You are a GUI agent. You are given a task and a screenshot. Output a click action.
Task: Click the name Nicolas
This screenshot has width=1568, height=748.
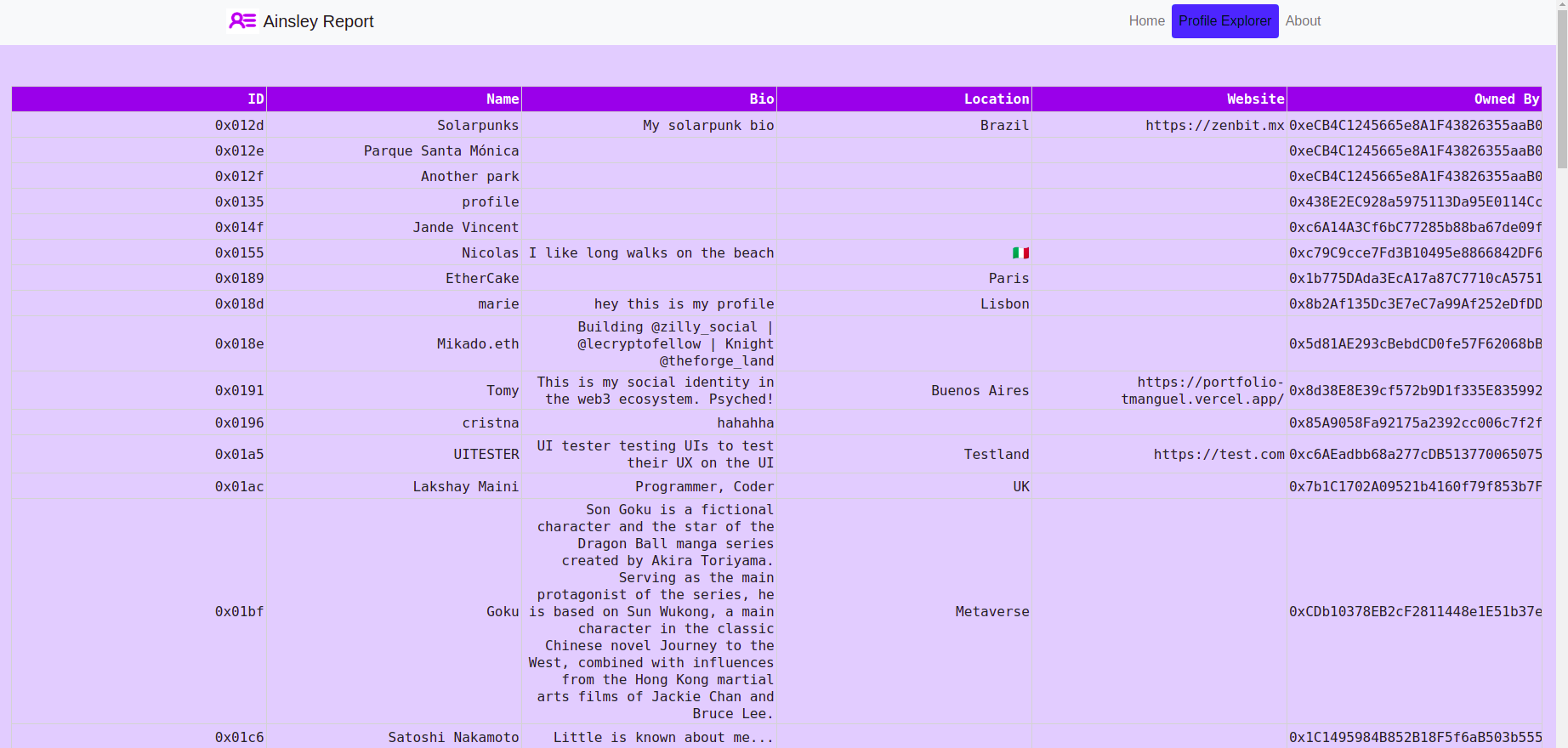[490, 252]
